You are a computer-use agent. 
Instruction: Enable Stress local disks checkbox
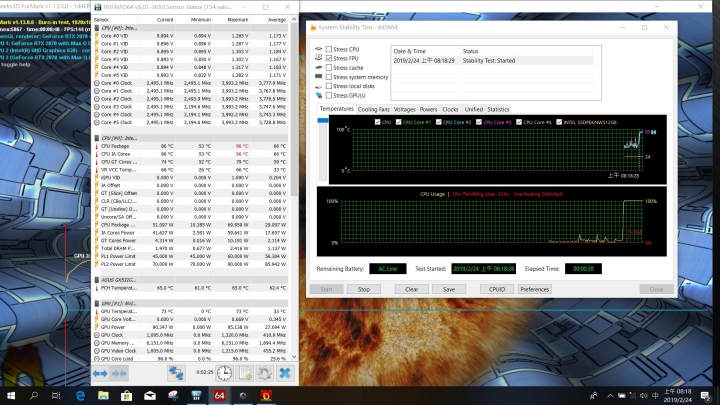pos(329,86)
